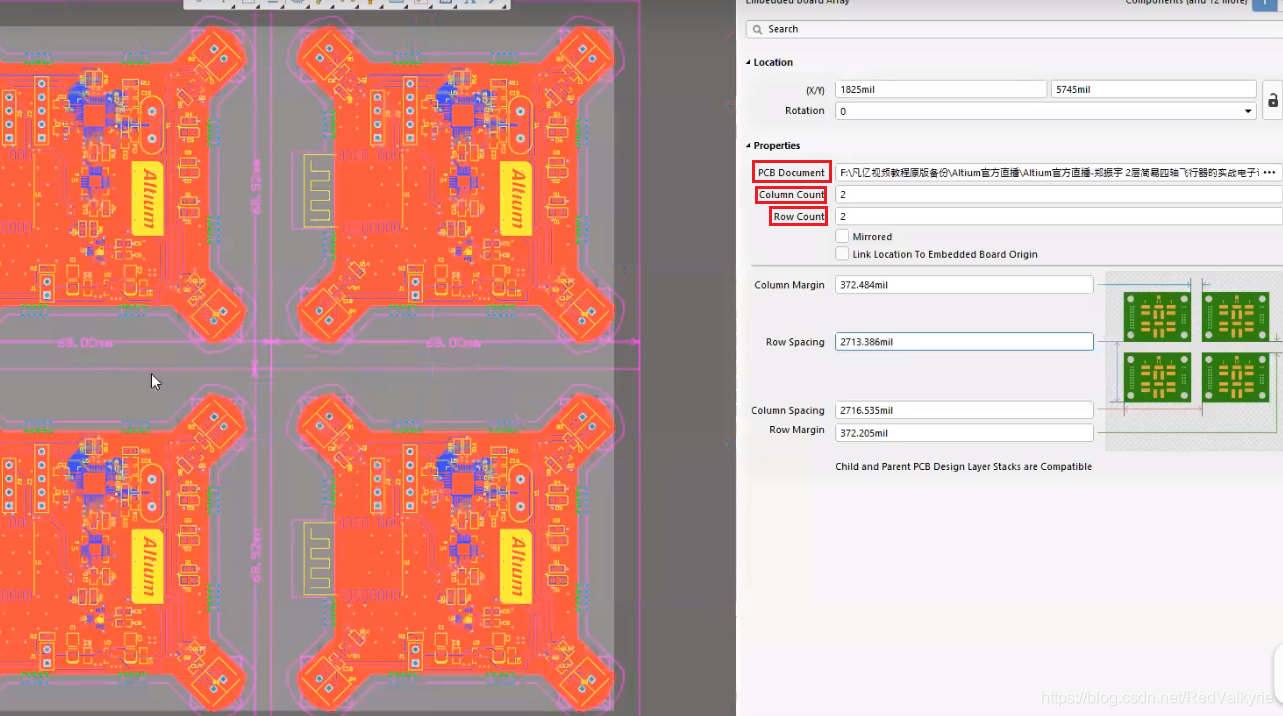This screenshot has width=1283, height=716.
Task: Click the layer stacks compatible message text
Action: 963,467
